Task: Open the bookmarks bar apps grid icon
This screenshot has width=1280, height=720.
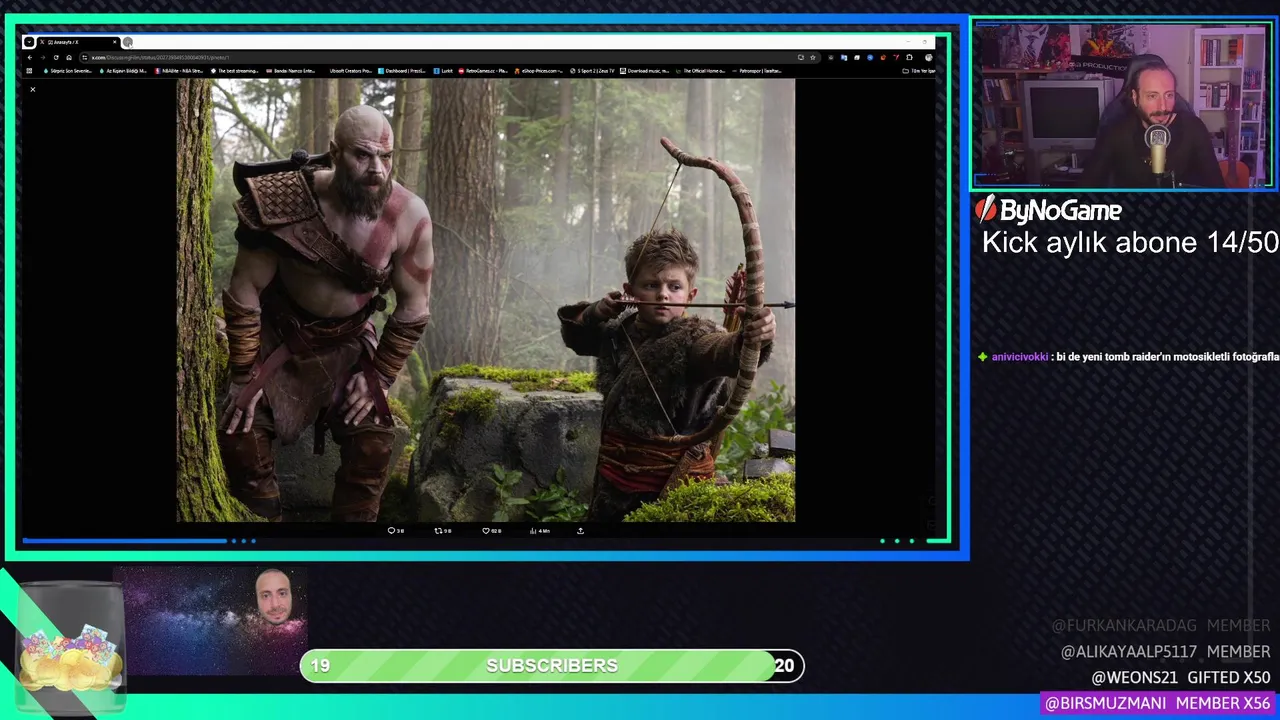Action: (29, 71)
